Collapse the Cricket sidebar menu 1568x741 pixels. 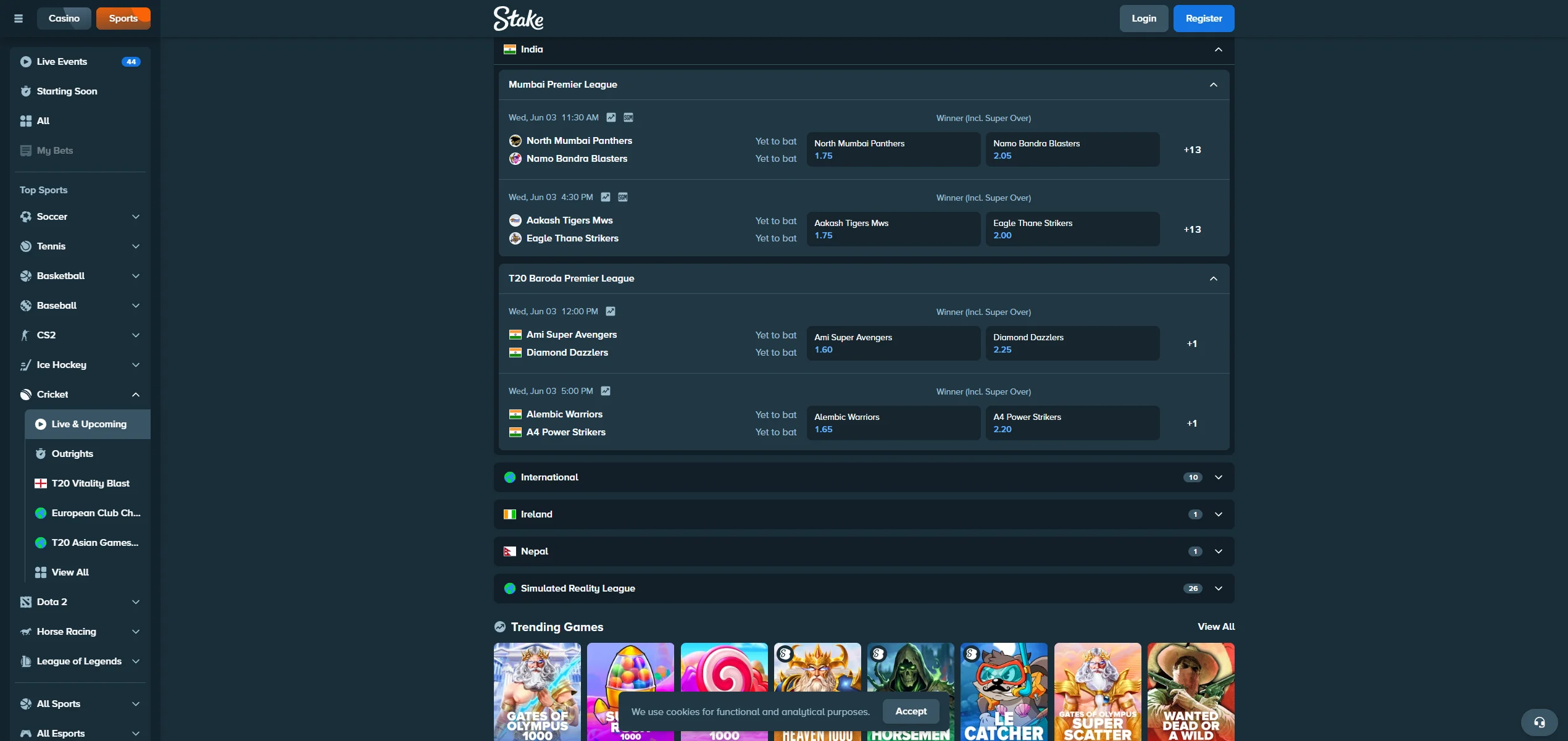[136, 395]
